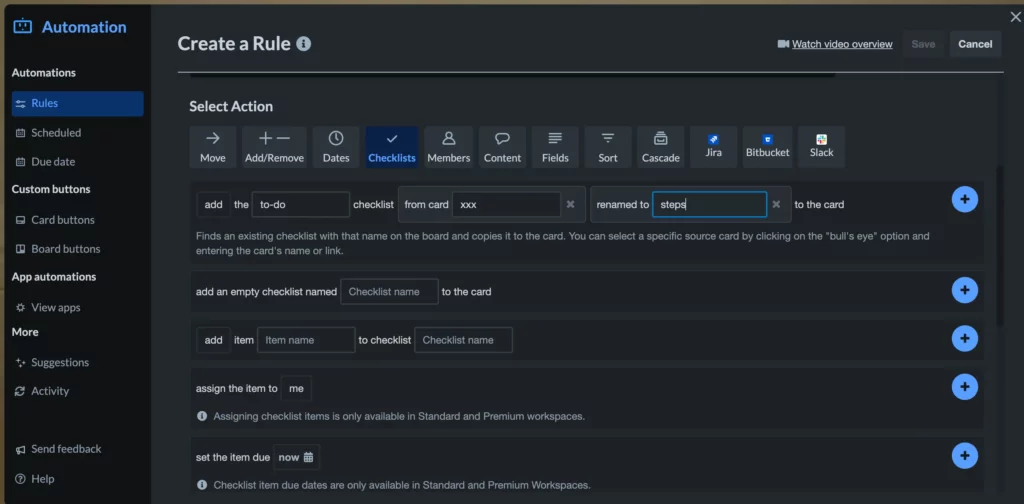Click the info icon beside Create a Rule

pos(304,44)
